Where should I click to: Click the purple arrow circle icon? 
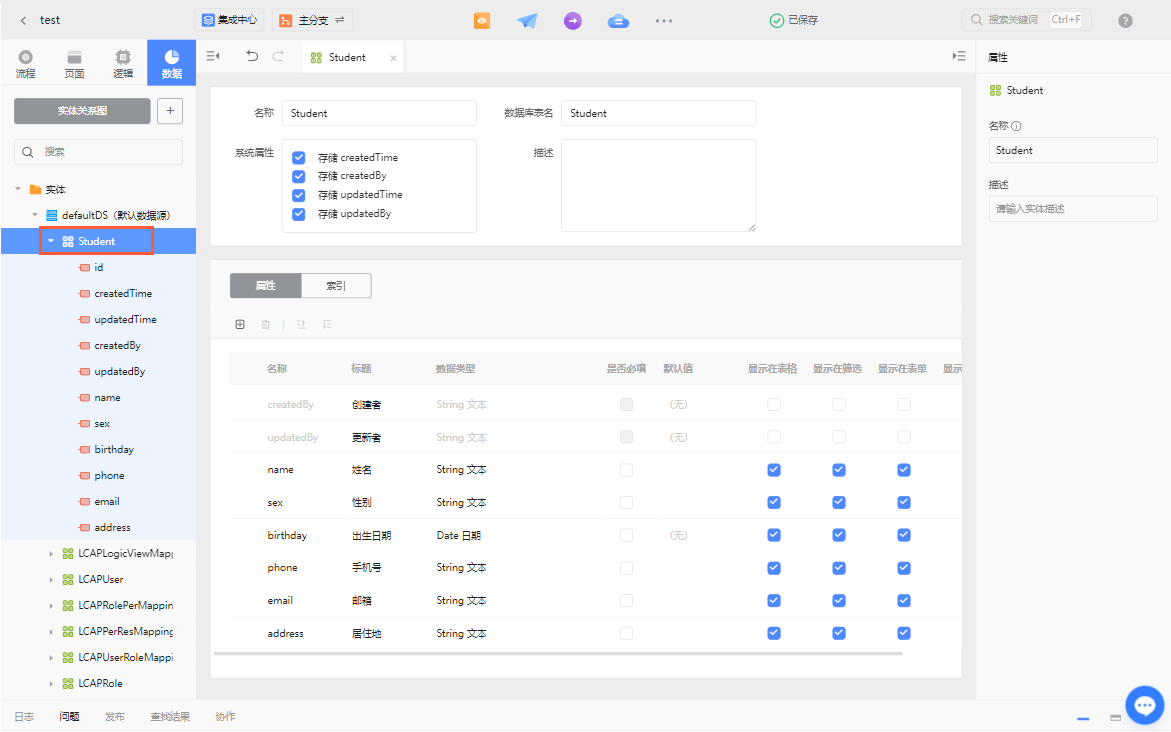[573, 21]
